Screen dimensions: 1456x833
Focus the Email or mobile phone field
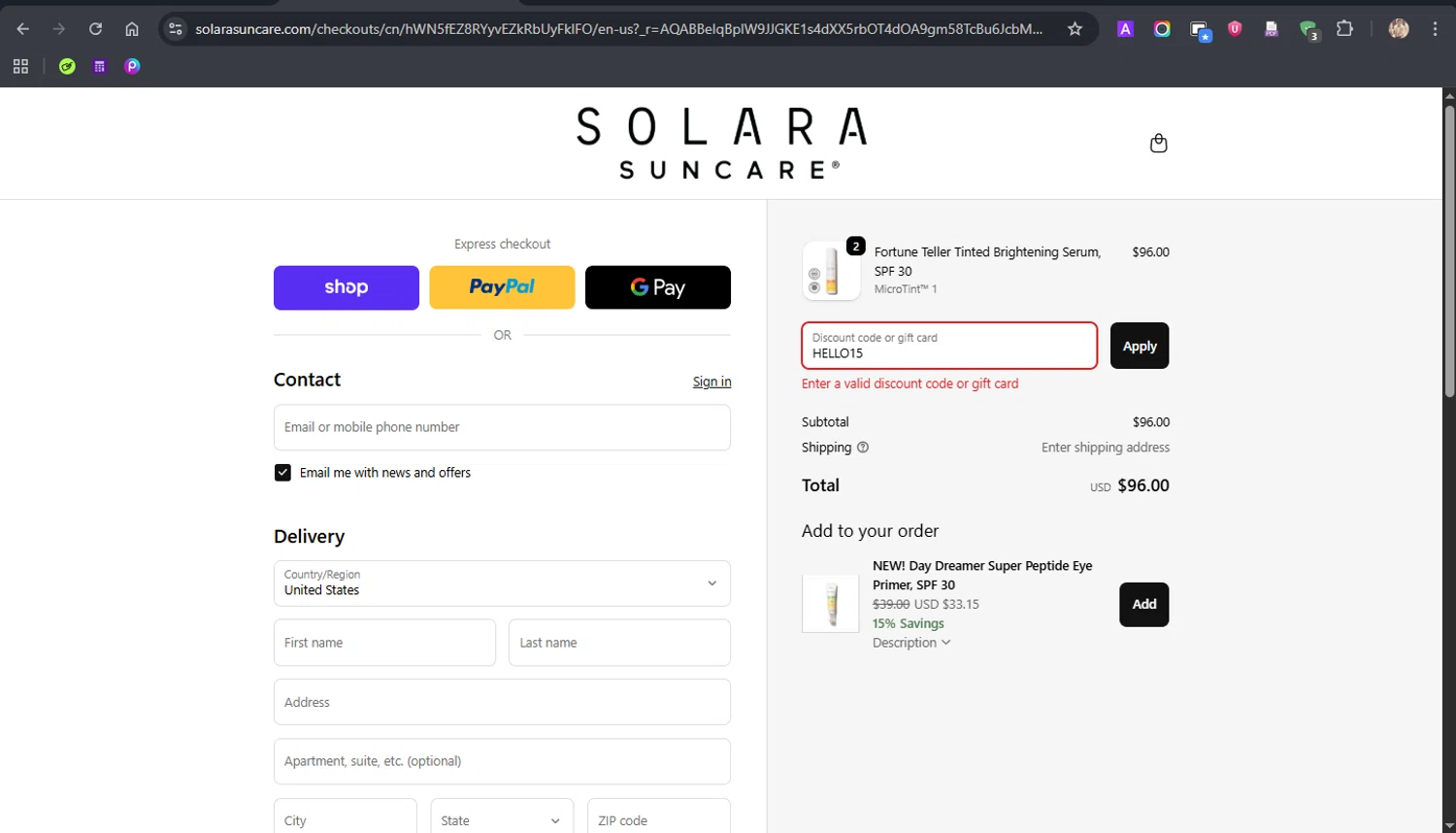point(502,427)
